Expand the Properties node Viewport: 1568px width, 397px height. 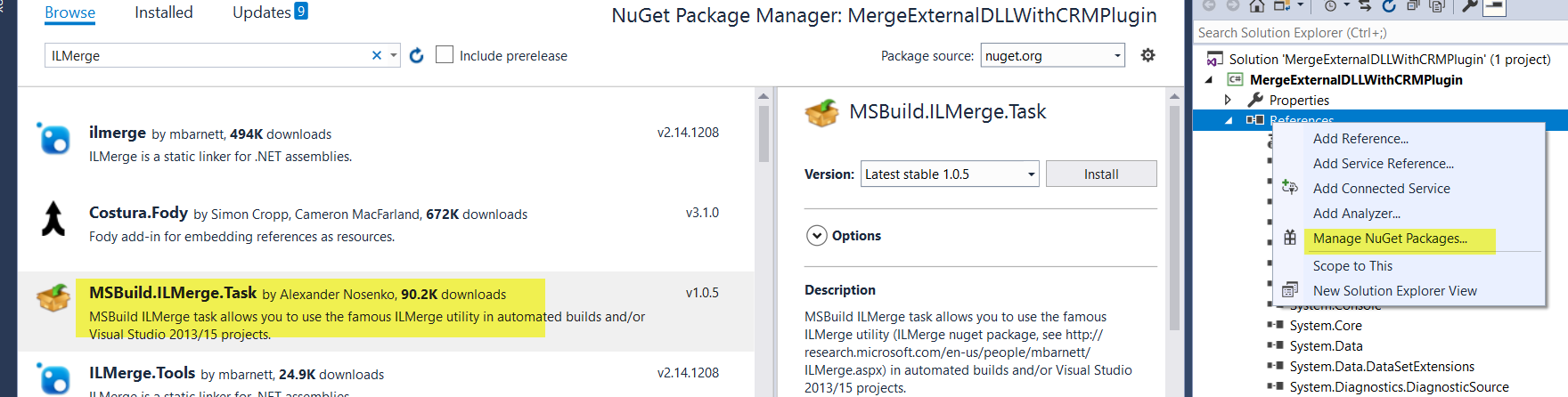click(x=1228, y=100)
